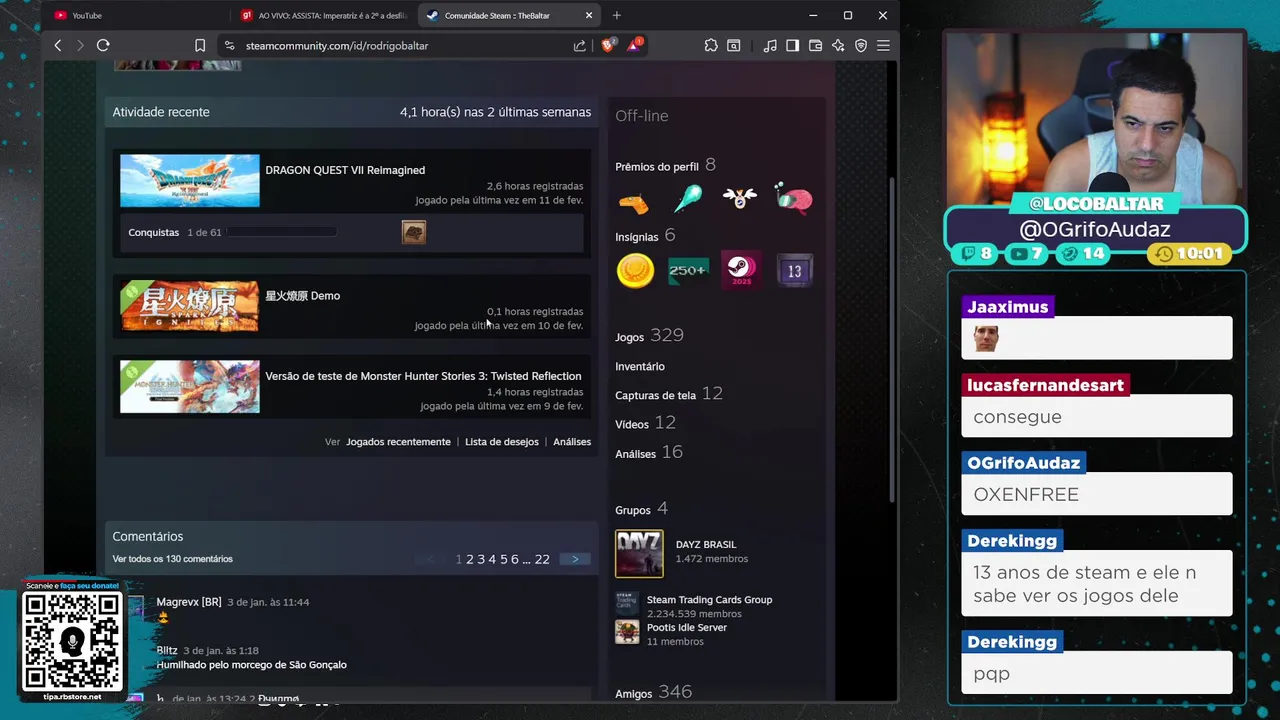Image resolution: width=1280 pixels, height=720 pixels.
Task: Open the 星火燎原 Demo game thumbnail
Action: coord(189,305)
